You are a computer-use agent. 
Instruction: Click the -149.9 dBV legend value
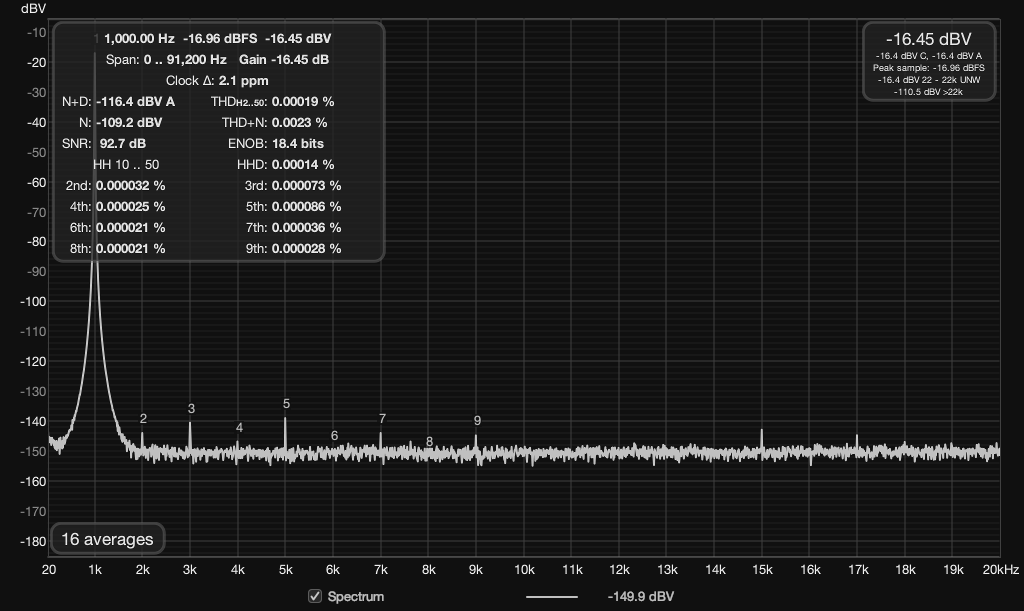tap(641, 597)
